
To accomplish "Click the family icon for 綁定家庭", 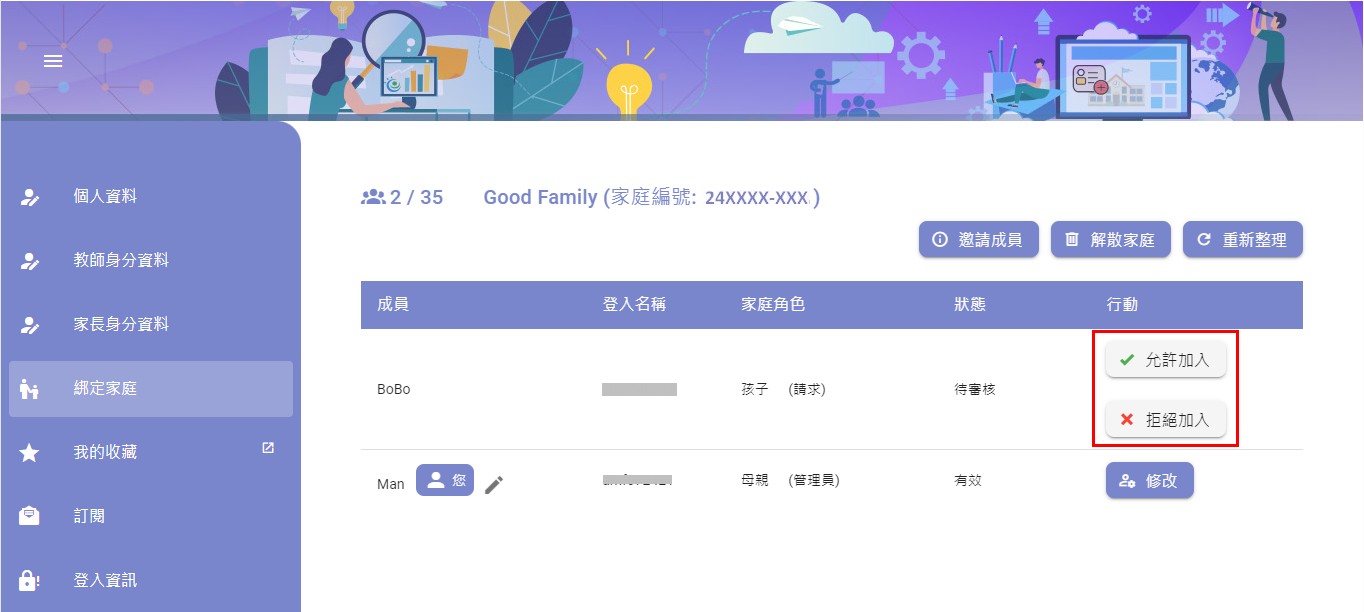I will tap(30, 389).
